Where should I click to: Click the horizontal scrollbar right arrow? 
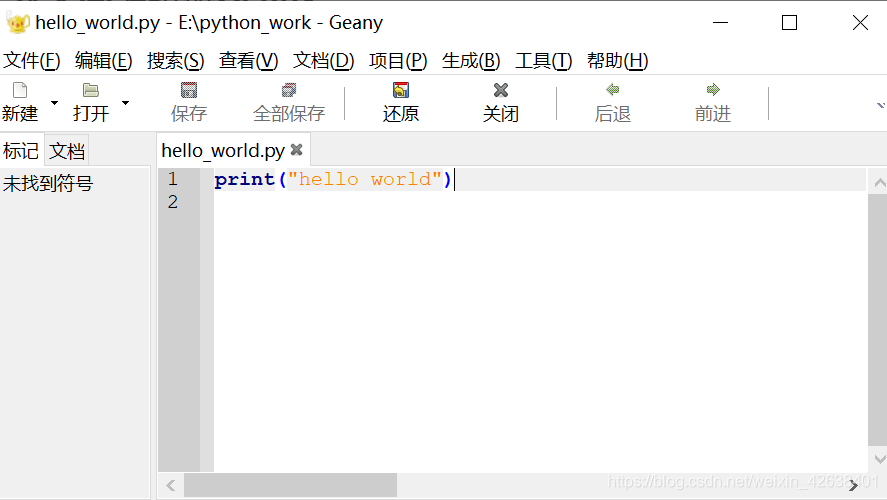(x=853, y=485)
